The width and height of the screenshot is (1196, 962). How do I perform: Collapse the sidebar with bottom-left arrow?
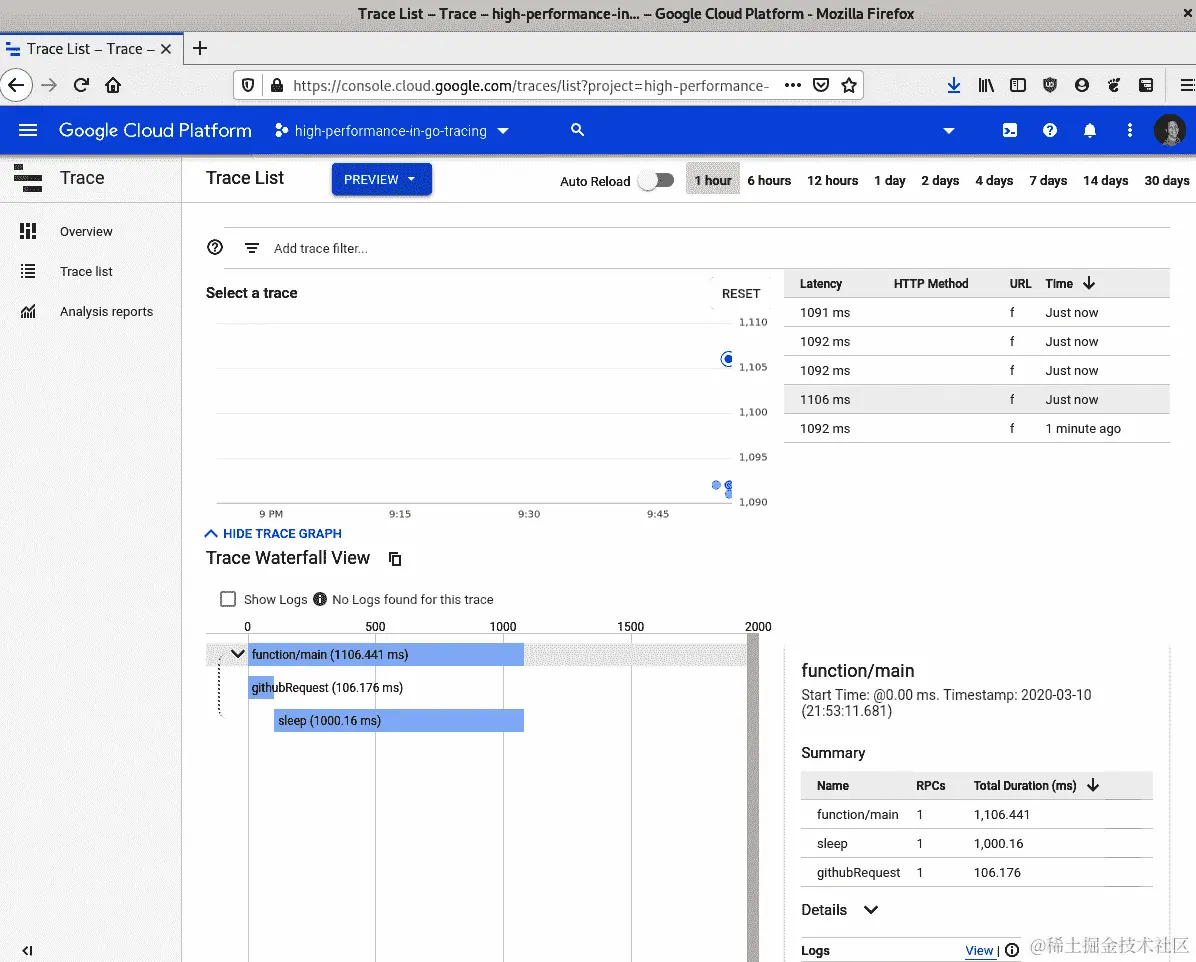[27, 951]
